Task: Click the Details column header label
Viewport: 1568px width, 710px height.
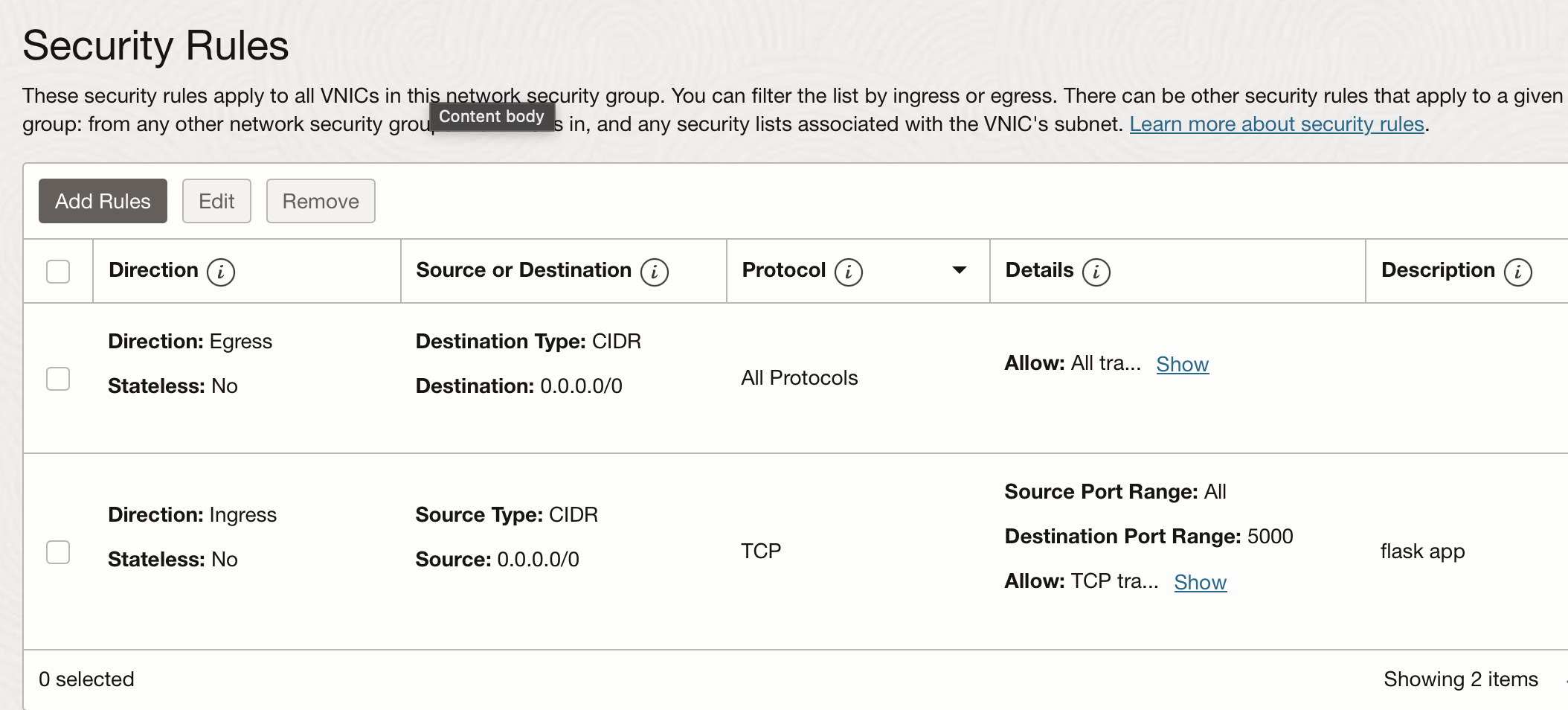Action: (1039, 270)
